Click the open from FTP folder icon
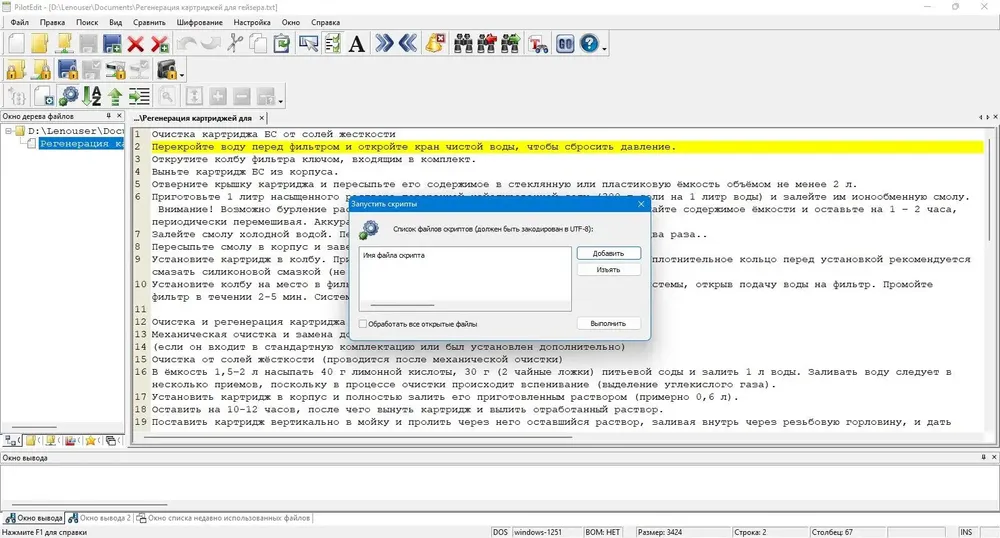Image resolution: width=1000 pixels, height=538 pixels. pyautogui.click(x=64, y=43)
